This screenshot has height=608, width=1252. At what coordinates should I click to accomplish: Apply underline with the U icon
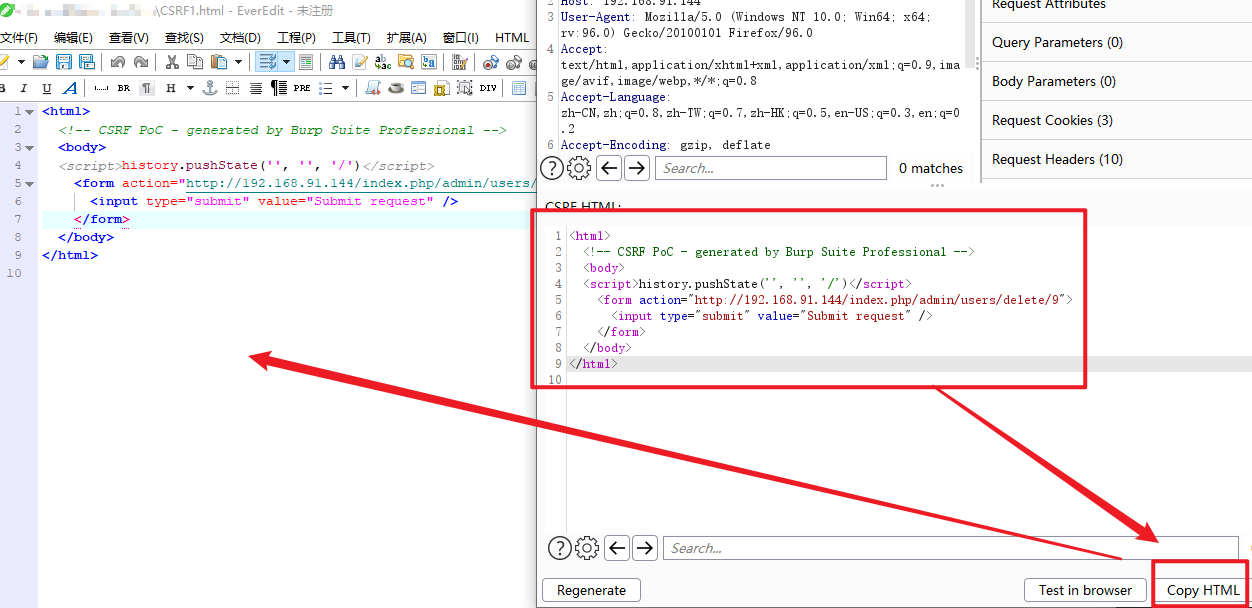coord(47,88)
